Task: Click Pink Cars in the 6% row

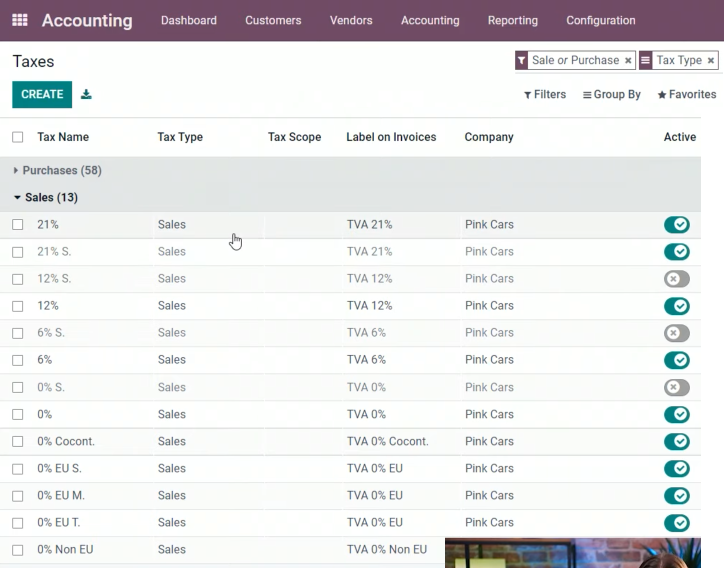Action: (x=489, y=360)
